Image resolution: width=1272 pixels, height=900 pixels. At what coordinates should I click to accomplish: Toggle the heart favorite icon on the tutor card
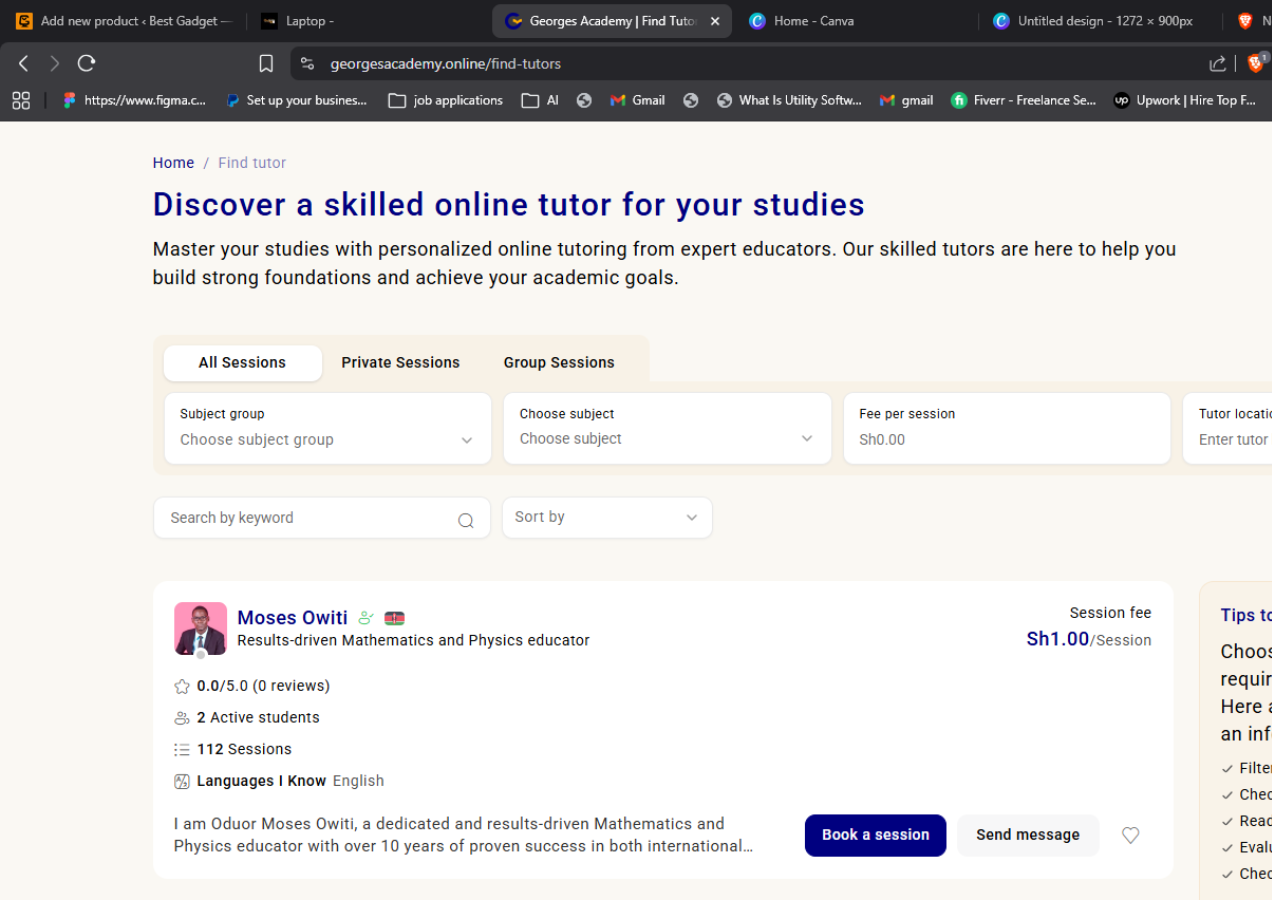(1130, 835)
